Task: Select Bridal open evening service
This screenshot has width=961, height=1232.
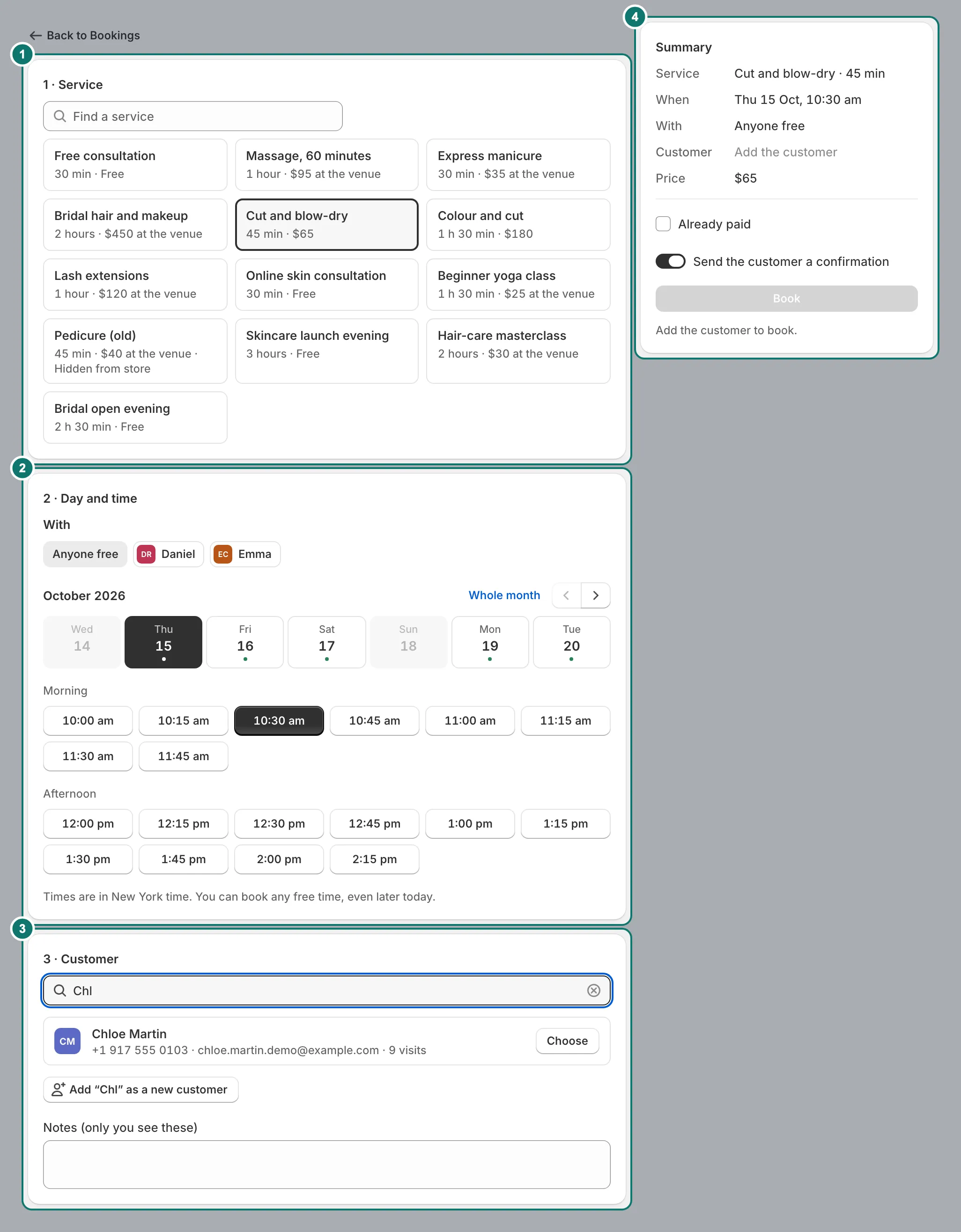Action: click(x=135, y=418)
